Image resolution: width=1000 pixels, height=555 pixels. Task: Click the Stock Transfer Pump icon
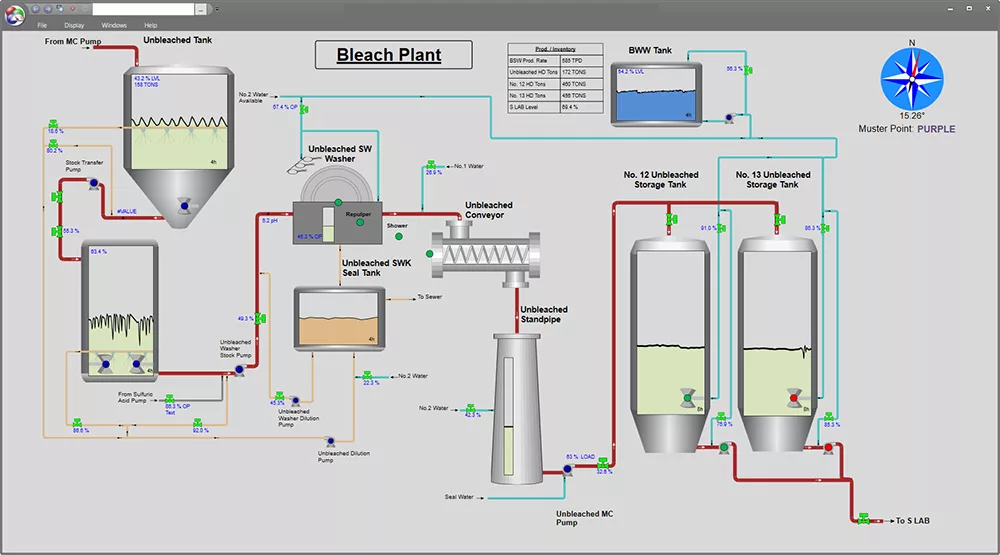[x=92, y=184]
